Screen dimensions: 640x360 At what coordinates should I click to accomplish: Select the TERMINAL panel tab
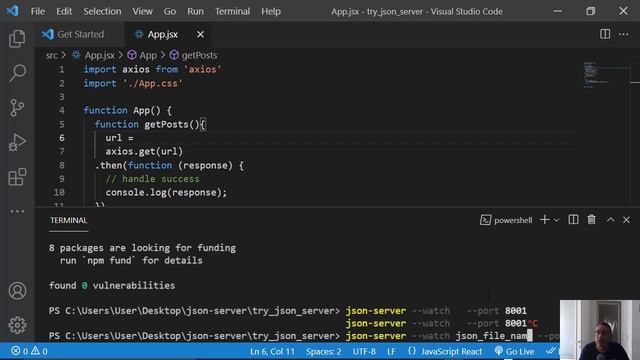pos(69,220)
